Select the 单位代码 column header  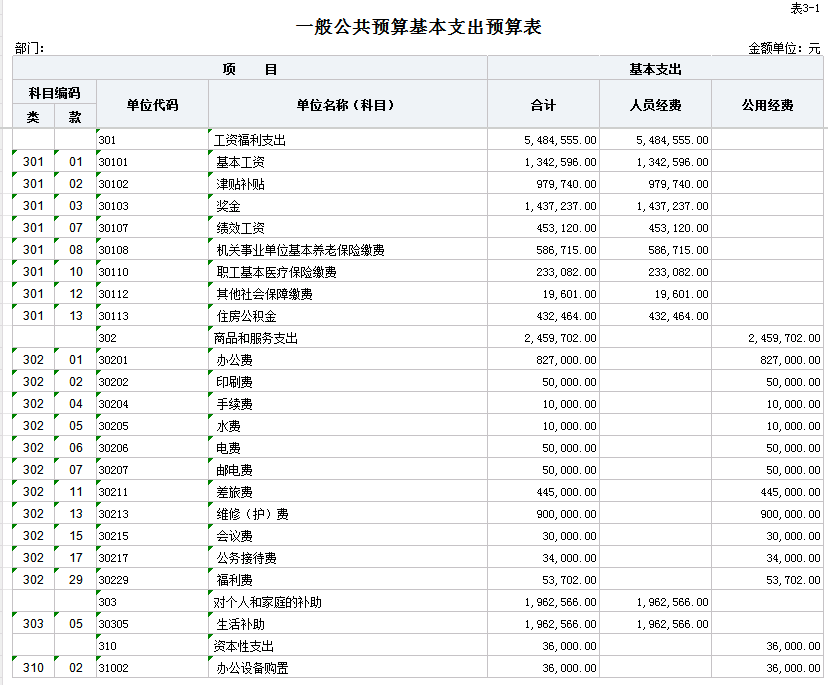click(153, 105)
